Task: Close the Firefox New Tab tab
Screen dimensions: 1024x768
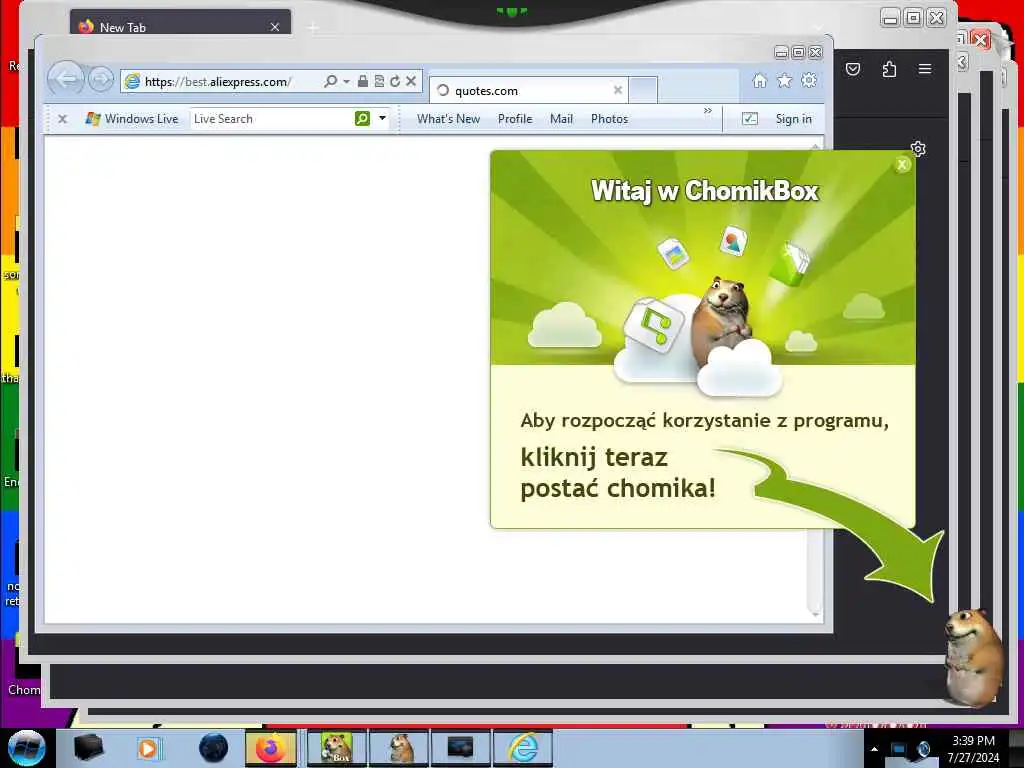Action: (275, 27)
